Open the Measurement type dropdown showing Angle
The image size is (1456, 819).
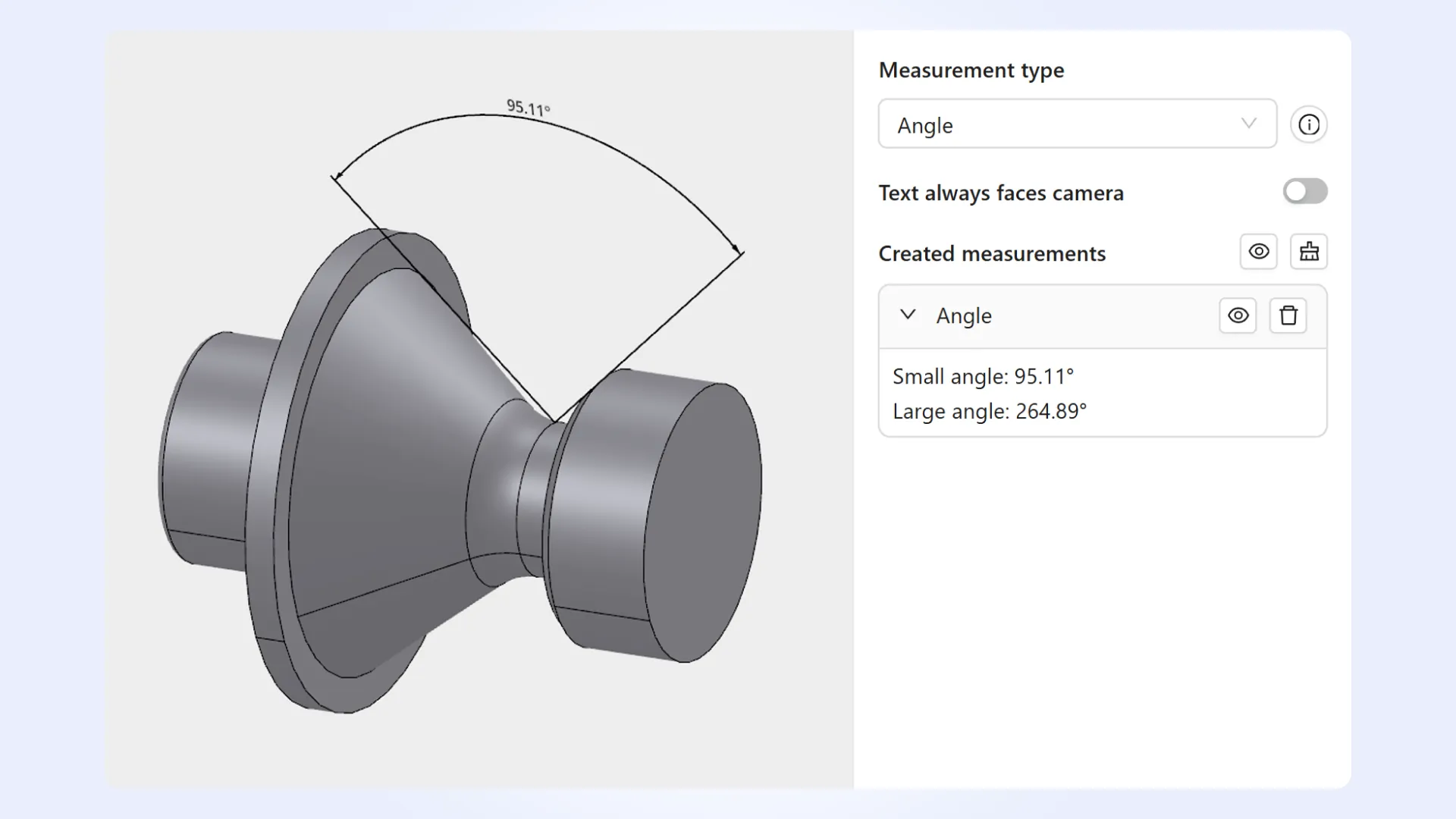point(1077,124)
